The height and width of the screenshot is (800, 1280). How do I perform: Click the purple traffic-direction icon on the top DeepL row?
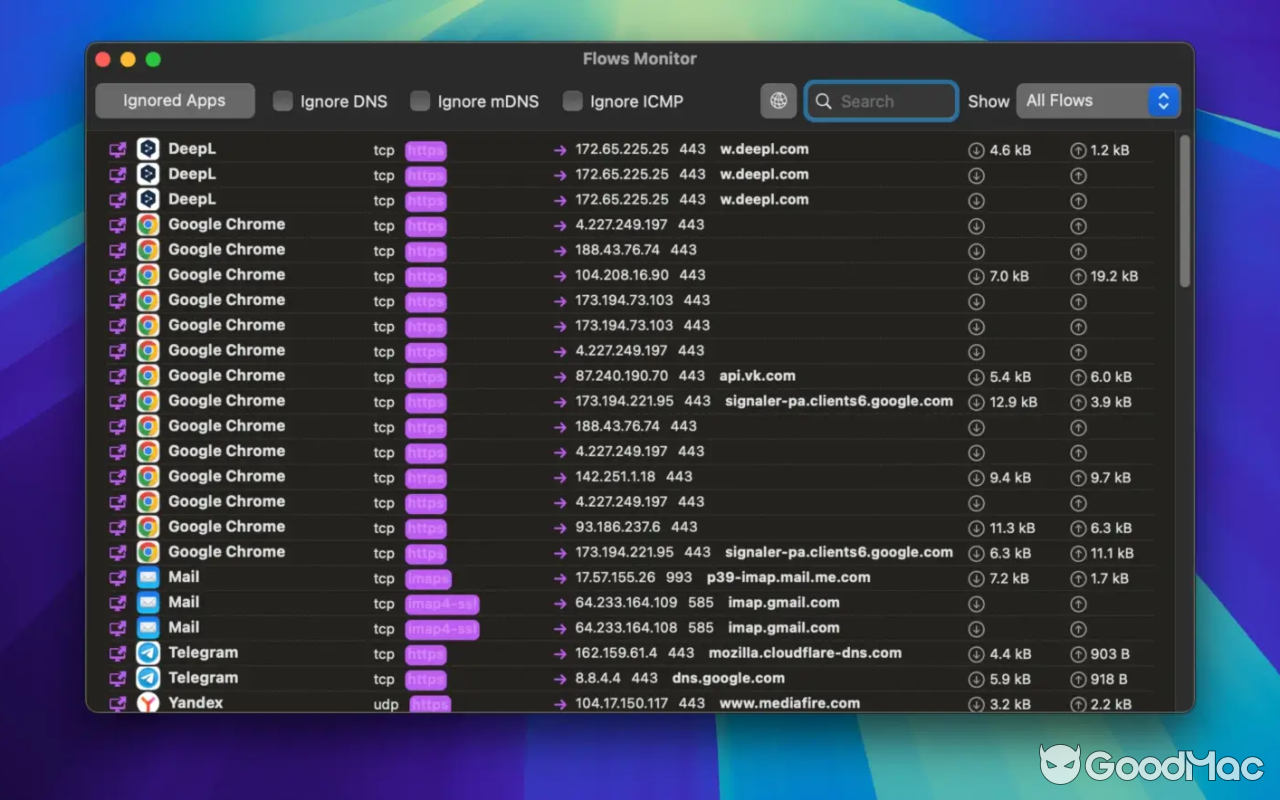tap(117, 148)
